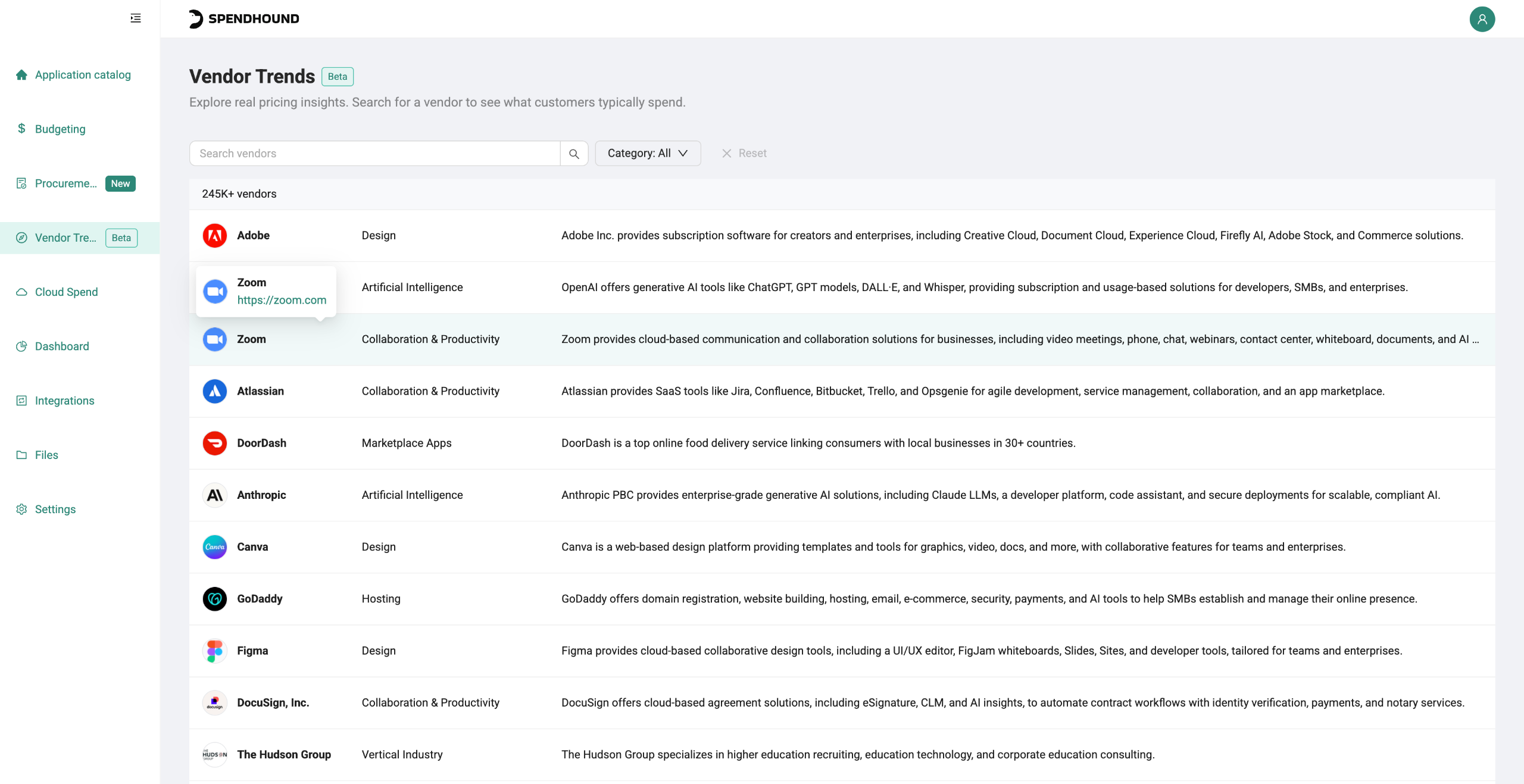
Task: Click the Atlassian logo icon
Action: [x=215, y=391]
